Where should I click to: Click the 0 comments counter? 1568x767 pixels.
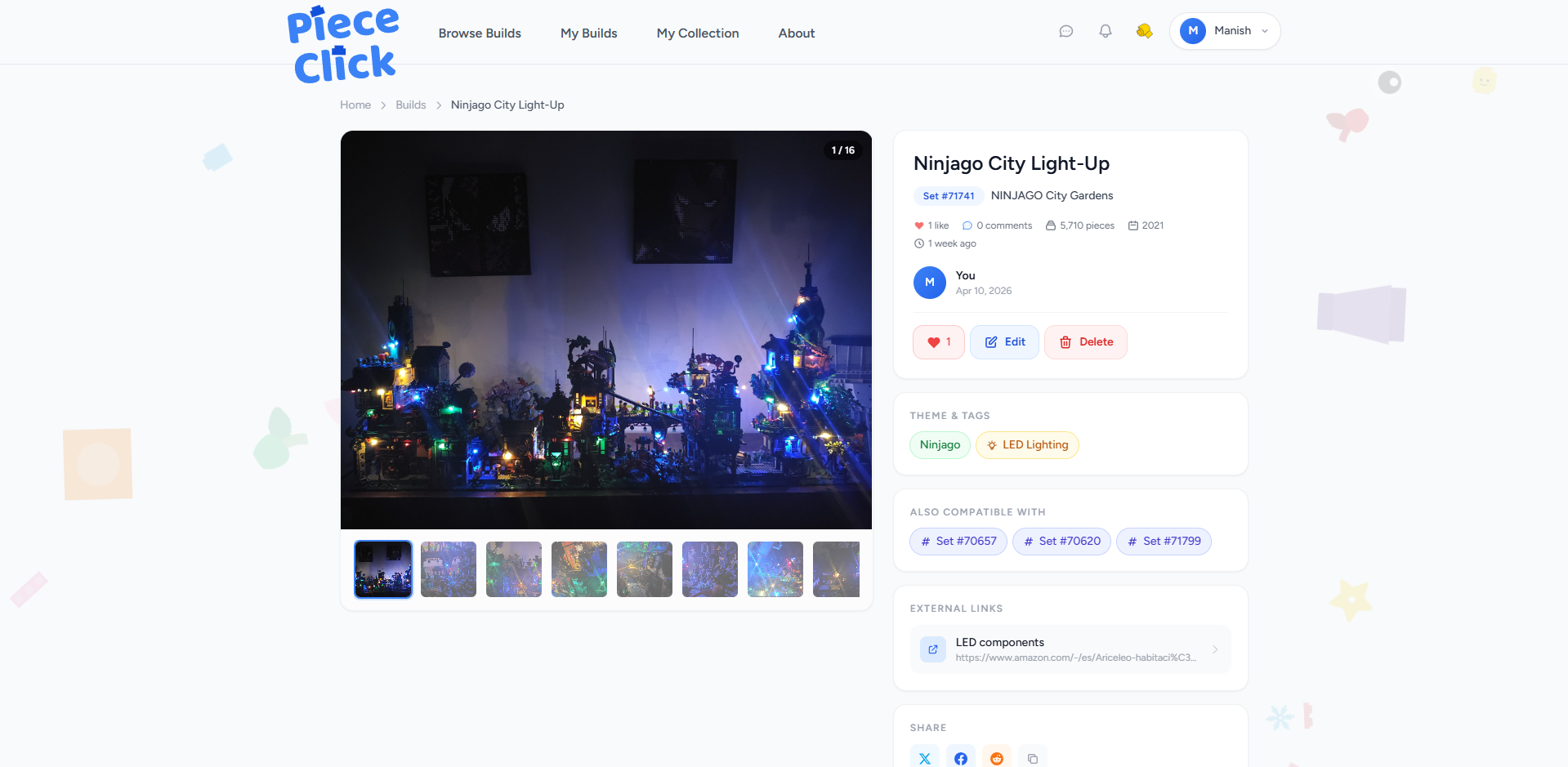(998, 225)
